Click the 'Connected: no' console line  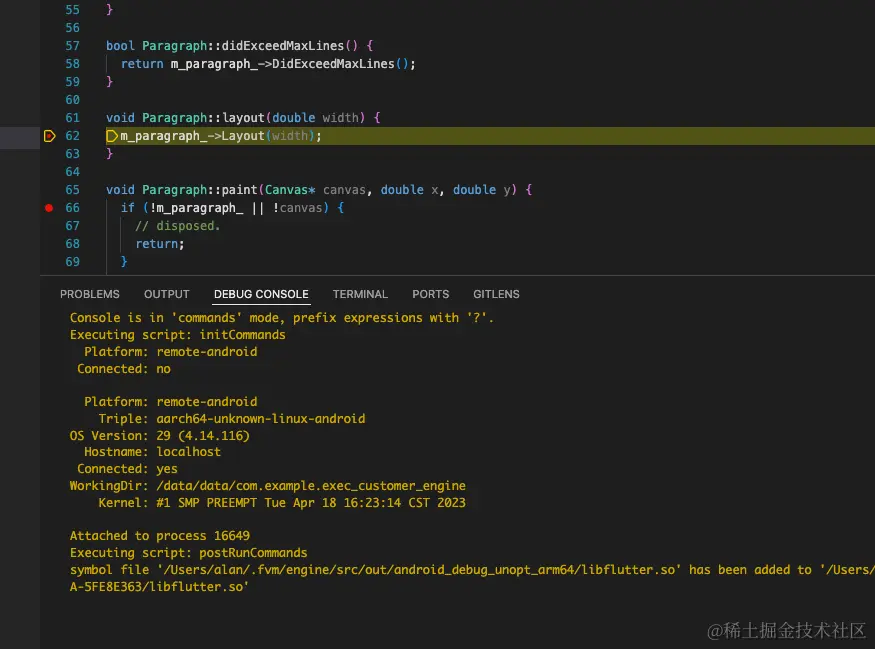124,369
